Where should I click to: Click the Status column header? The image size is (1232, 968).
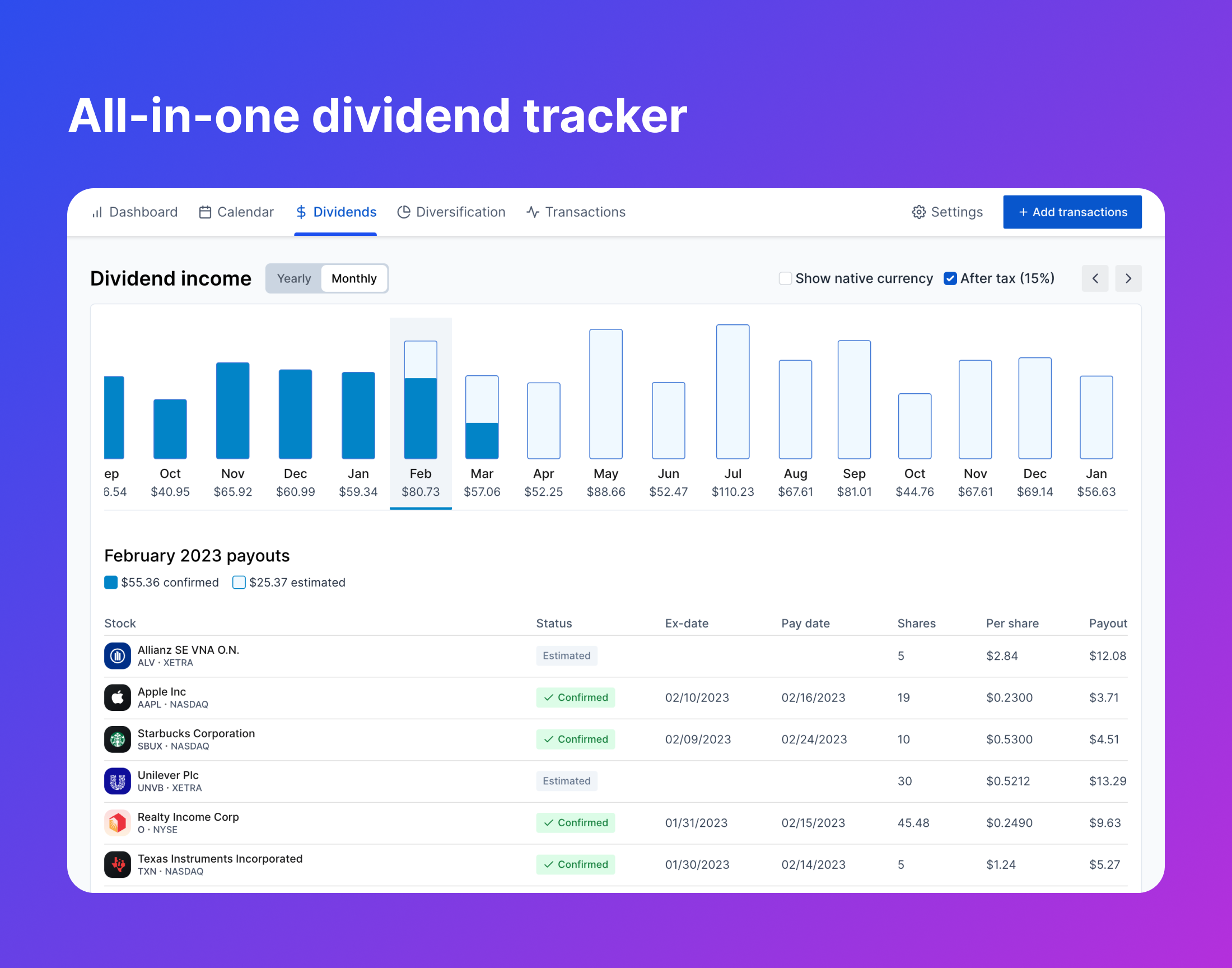[554, 623]
